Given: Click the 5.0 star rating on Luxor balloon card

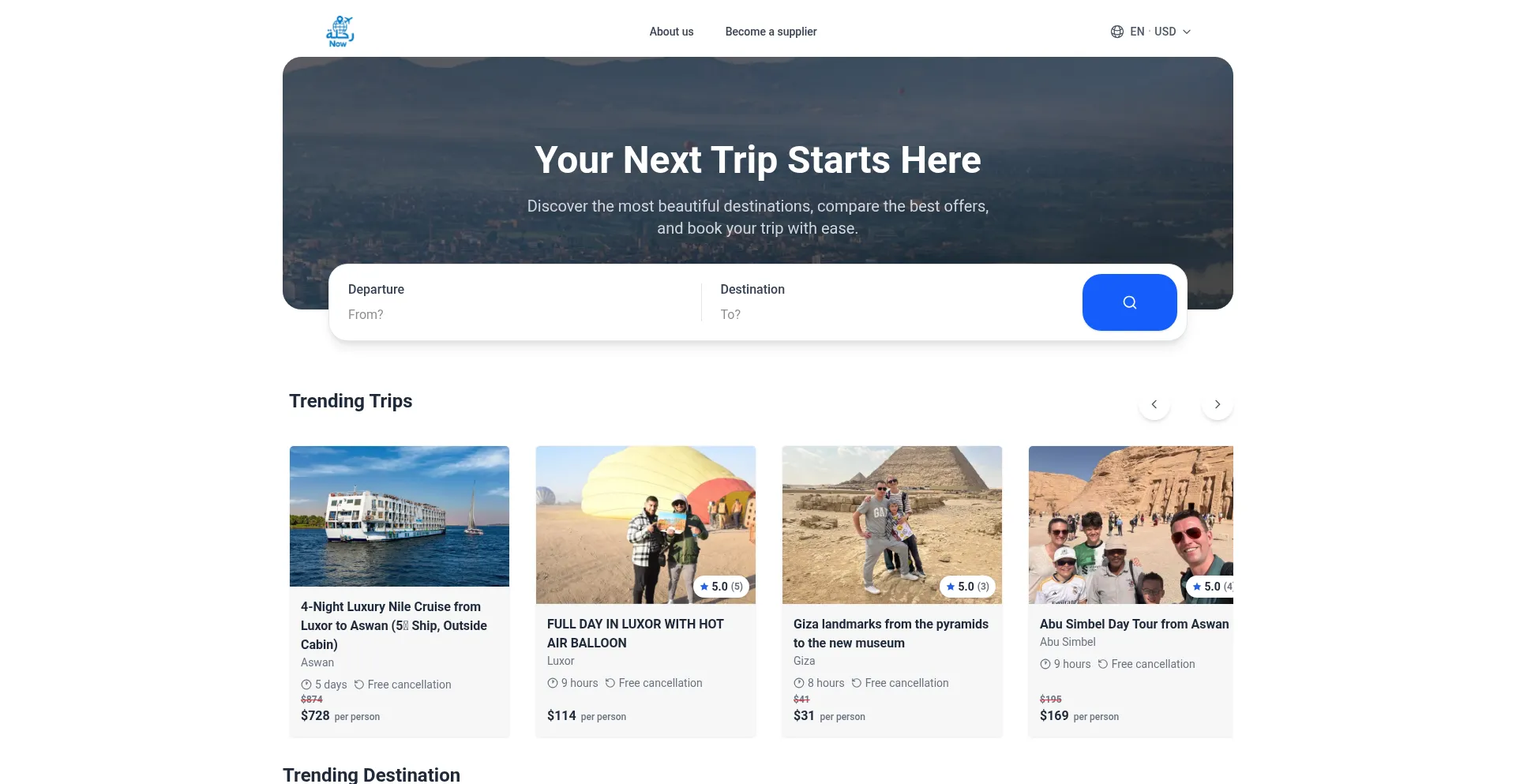Looking at the screenshot, I should (x=721, y=587).
